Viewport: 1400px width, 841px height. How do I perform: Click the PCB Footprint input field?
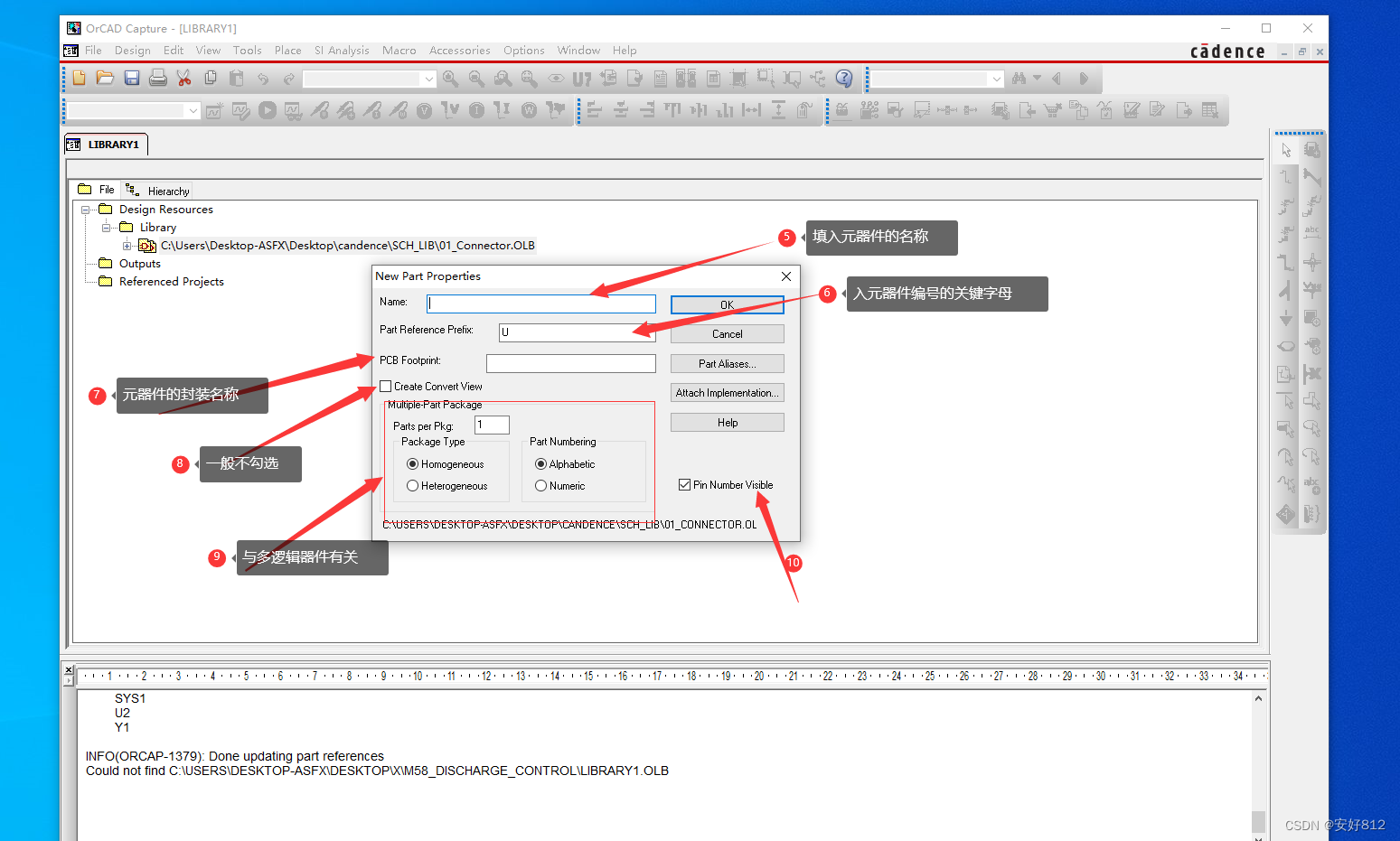tap(570, 363)
